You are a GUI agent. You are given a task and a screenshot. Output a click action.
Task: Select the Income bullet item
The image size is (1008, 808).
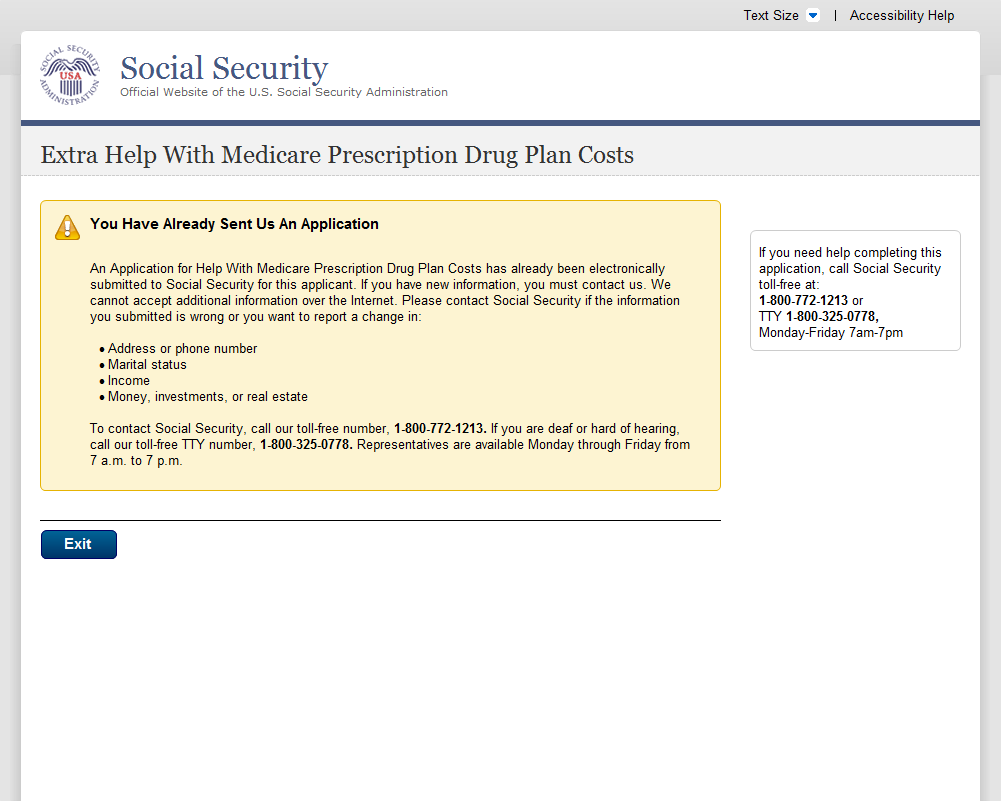[129, 381]
